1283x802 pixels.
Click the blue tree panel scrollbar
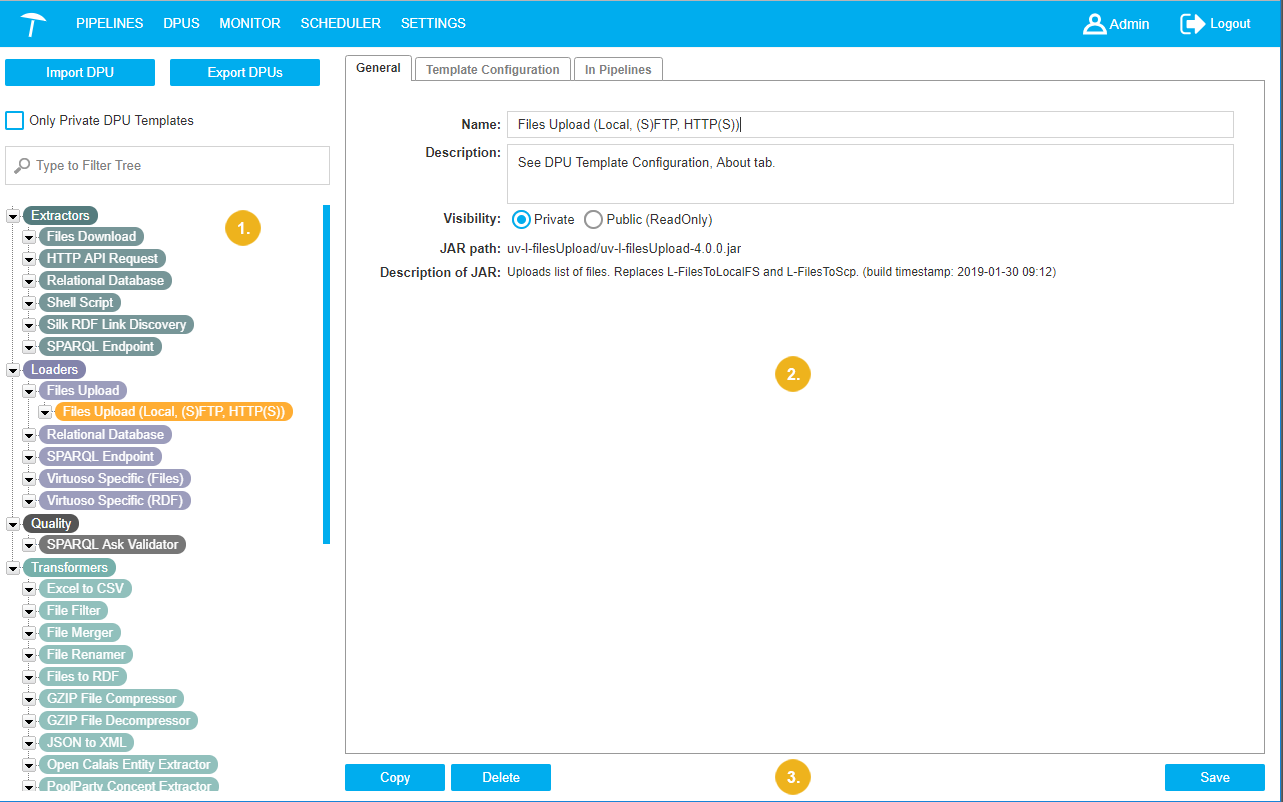[x=326, y=374]
